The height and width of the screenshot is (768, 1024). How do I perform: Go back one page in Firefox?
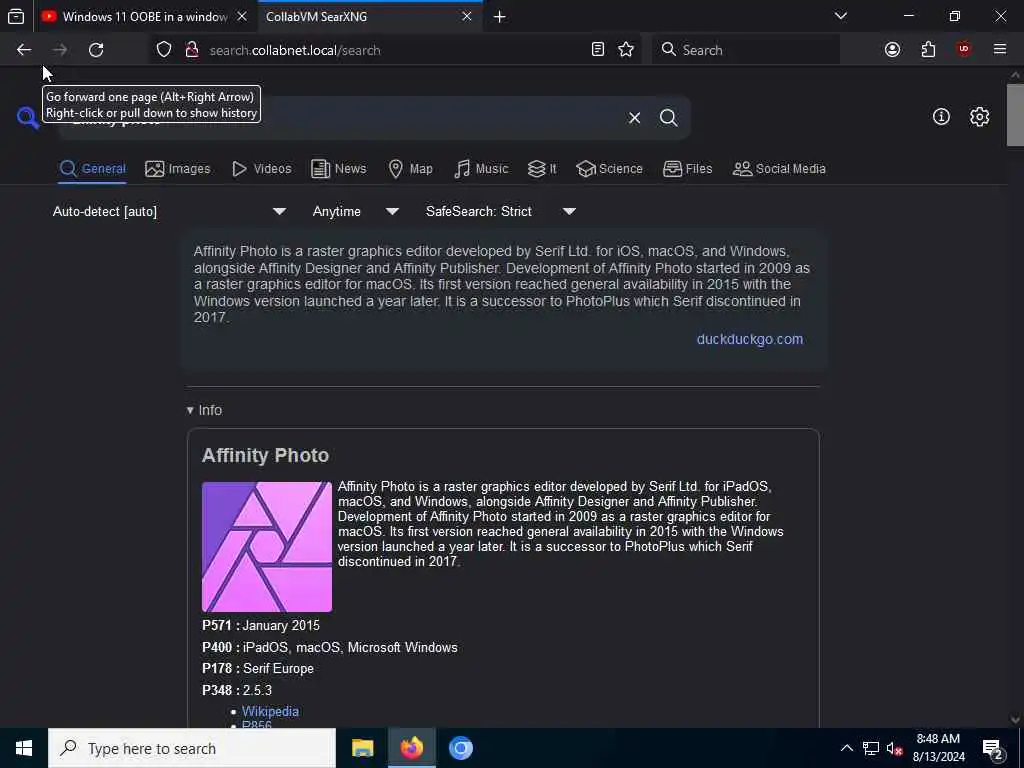[24, 50]
